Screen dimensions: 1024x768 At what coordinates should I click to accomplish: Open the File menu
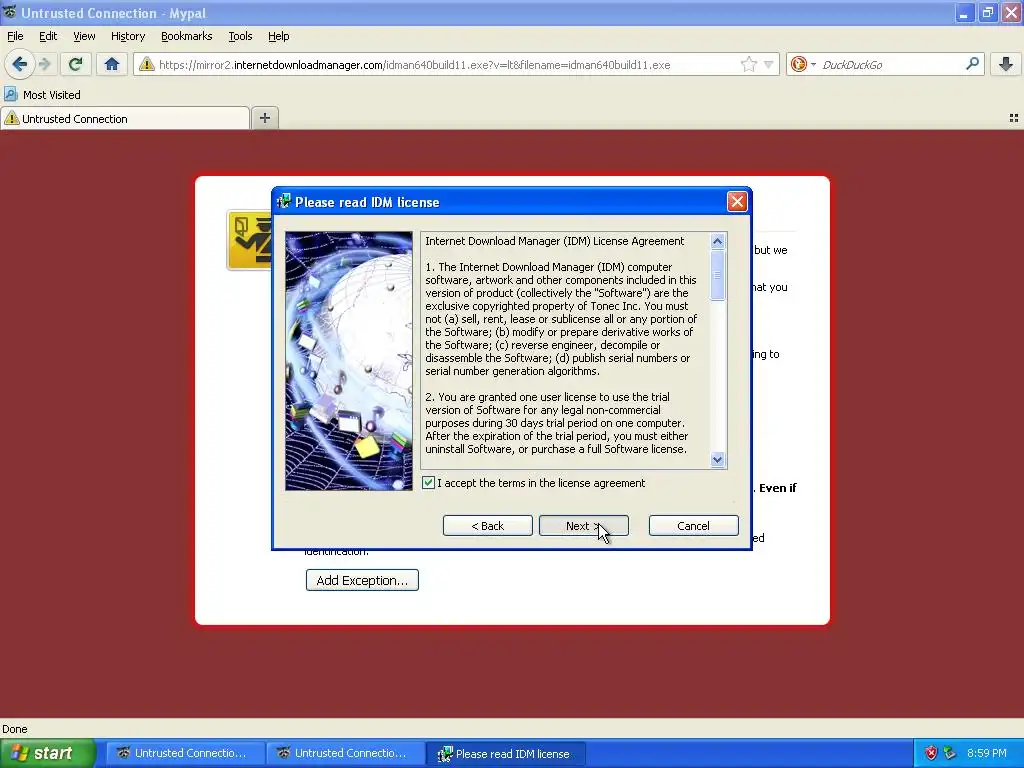pyautogui.click(x=15, y=36)
